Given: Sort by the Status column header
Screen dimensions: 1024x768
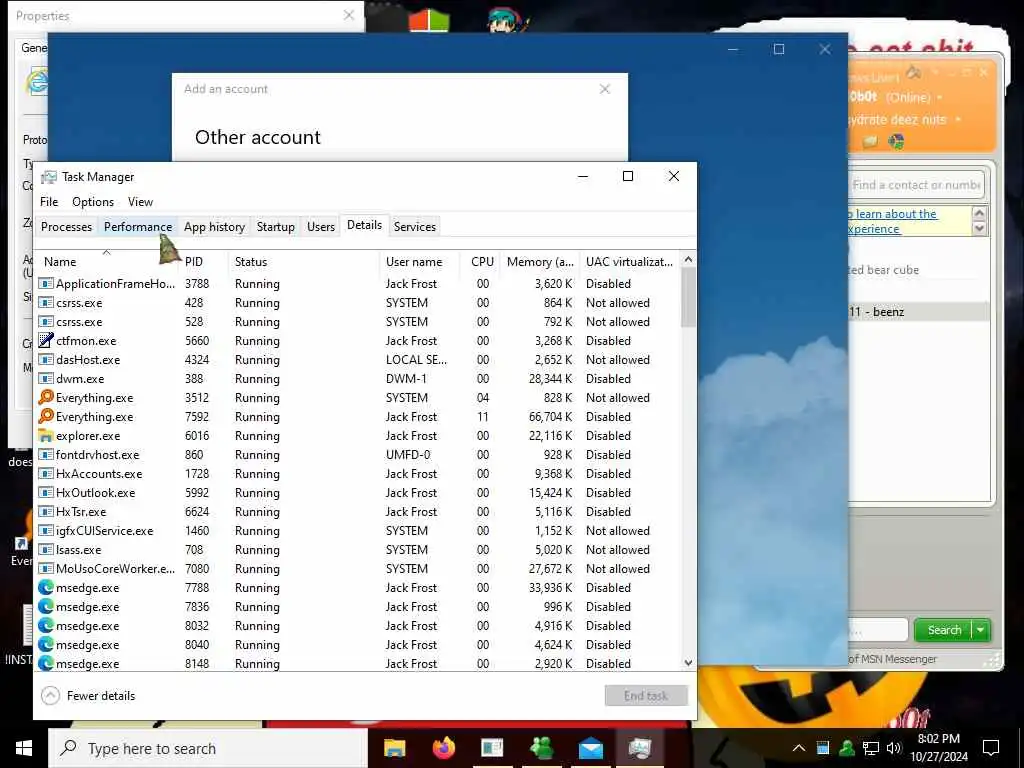Looking at the screenshot, I should (304, 261).
